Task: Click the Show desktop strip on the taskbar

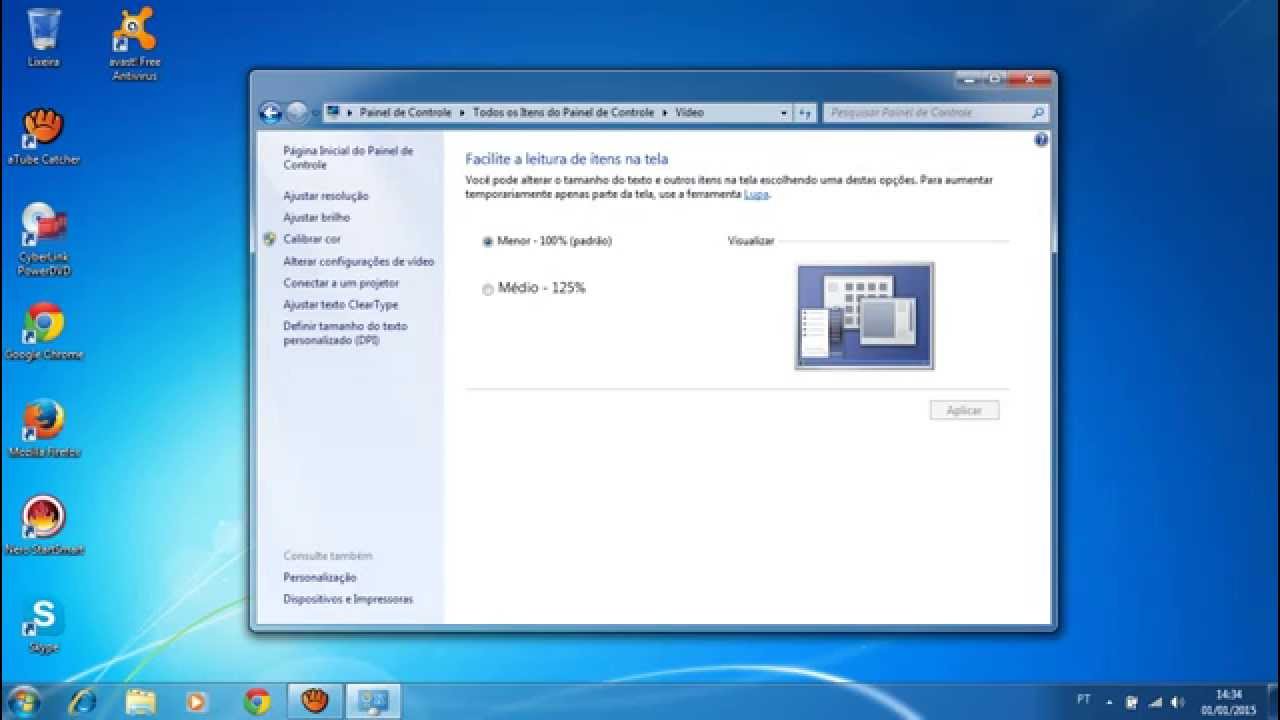Action: [x=1273, y=702]
